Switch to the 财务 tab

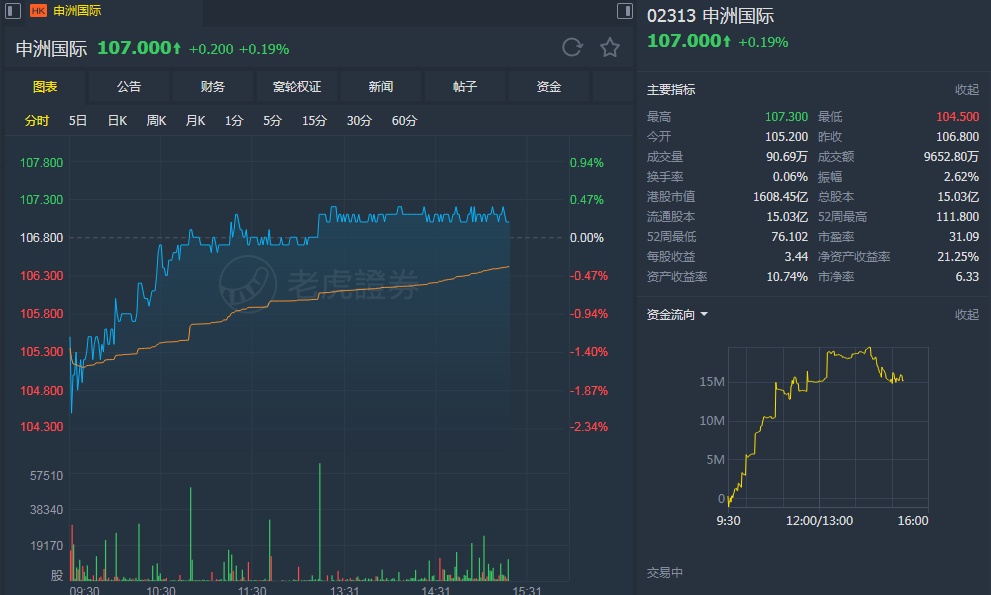[x=213, y=87]
